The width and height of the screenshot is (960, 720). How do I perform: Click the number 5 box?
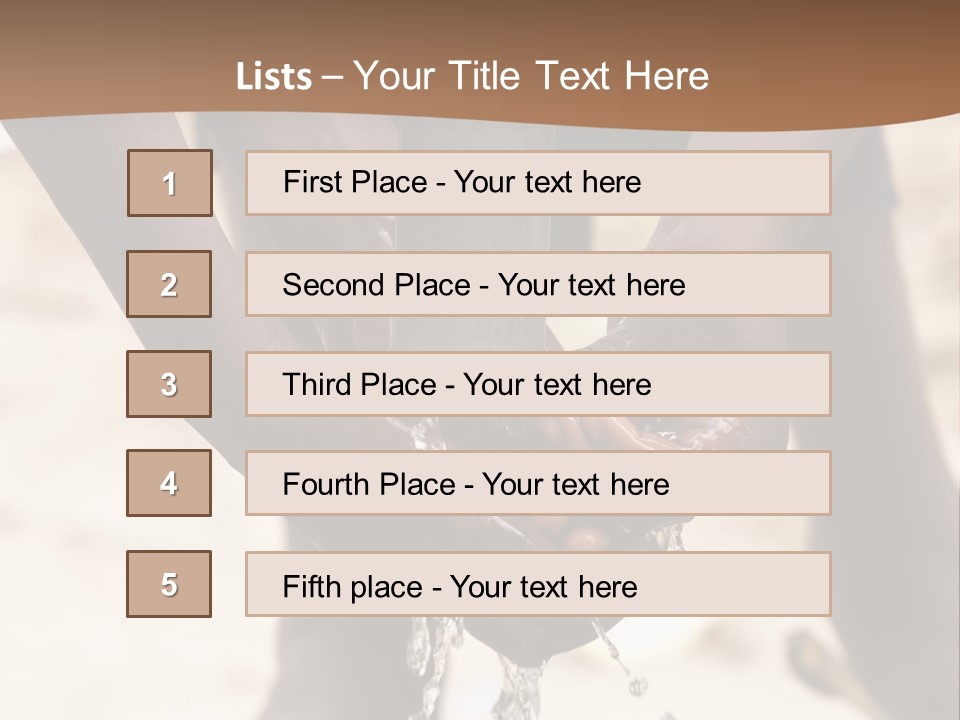coord(169,583)
